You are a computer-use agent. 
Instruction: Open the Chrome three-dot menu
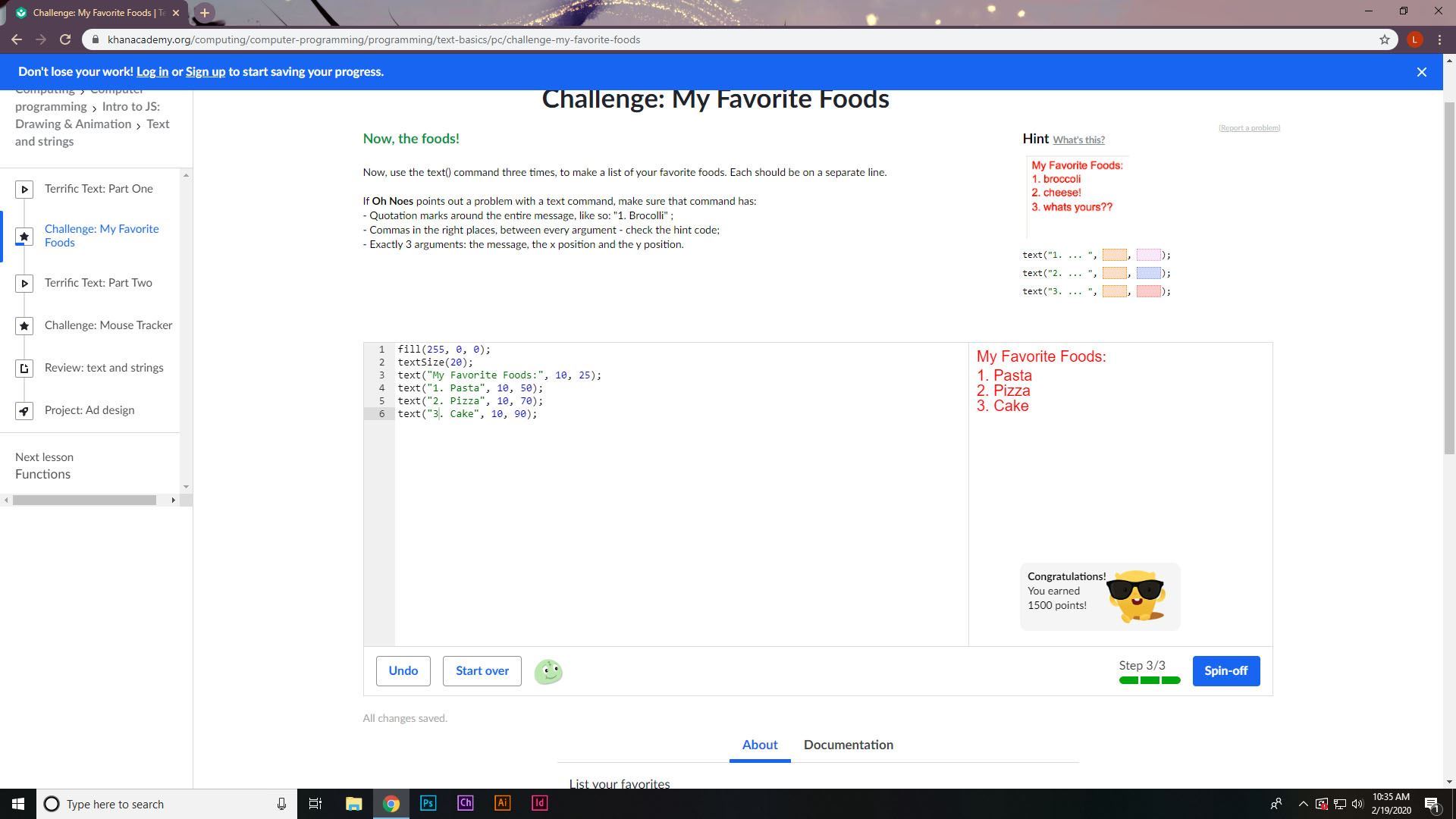pyautogui.click(x=1439, y=39)
